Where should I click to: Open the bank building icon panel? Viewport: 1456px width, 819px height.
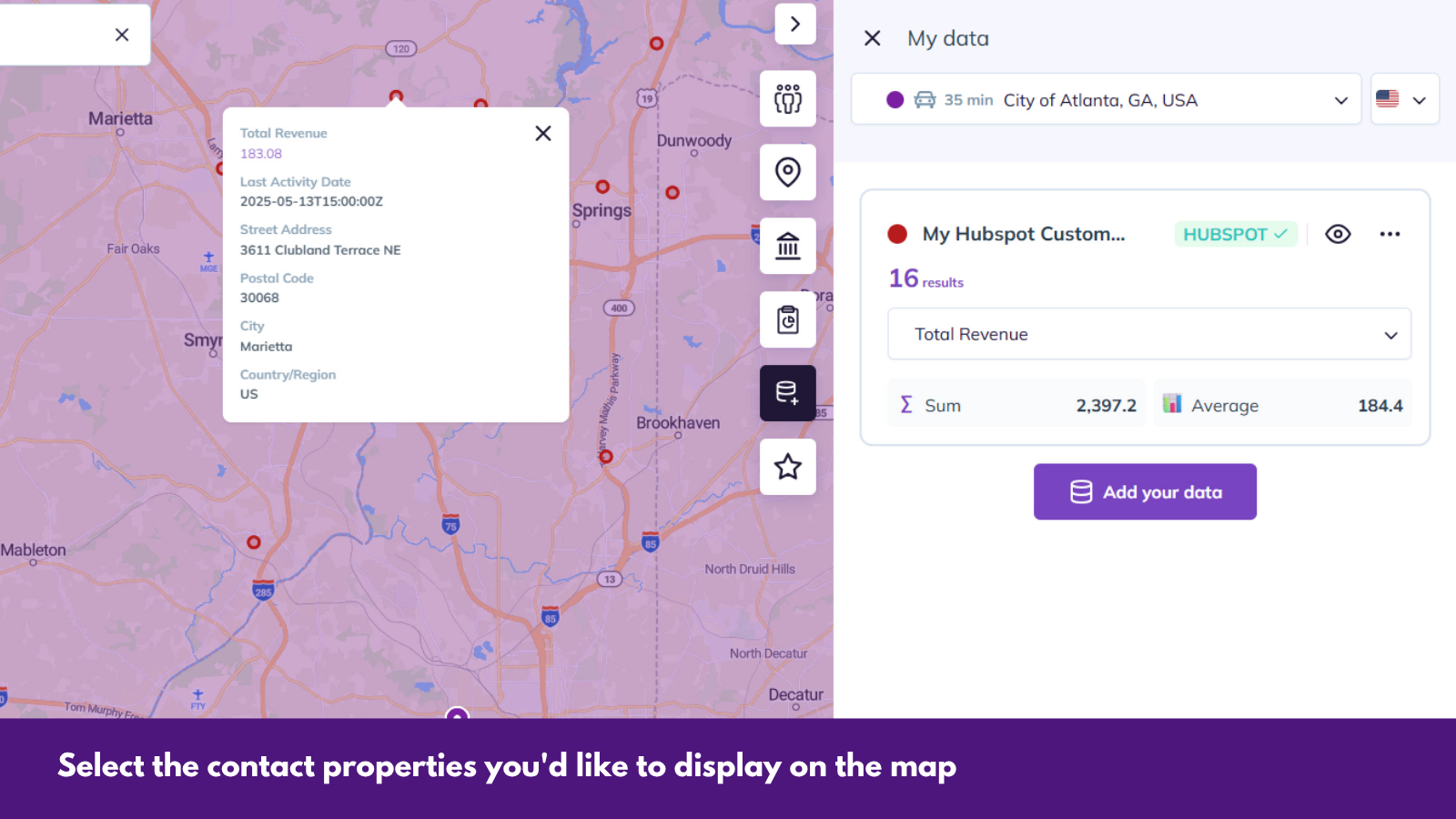[788, 246]
